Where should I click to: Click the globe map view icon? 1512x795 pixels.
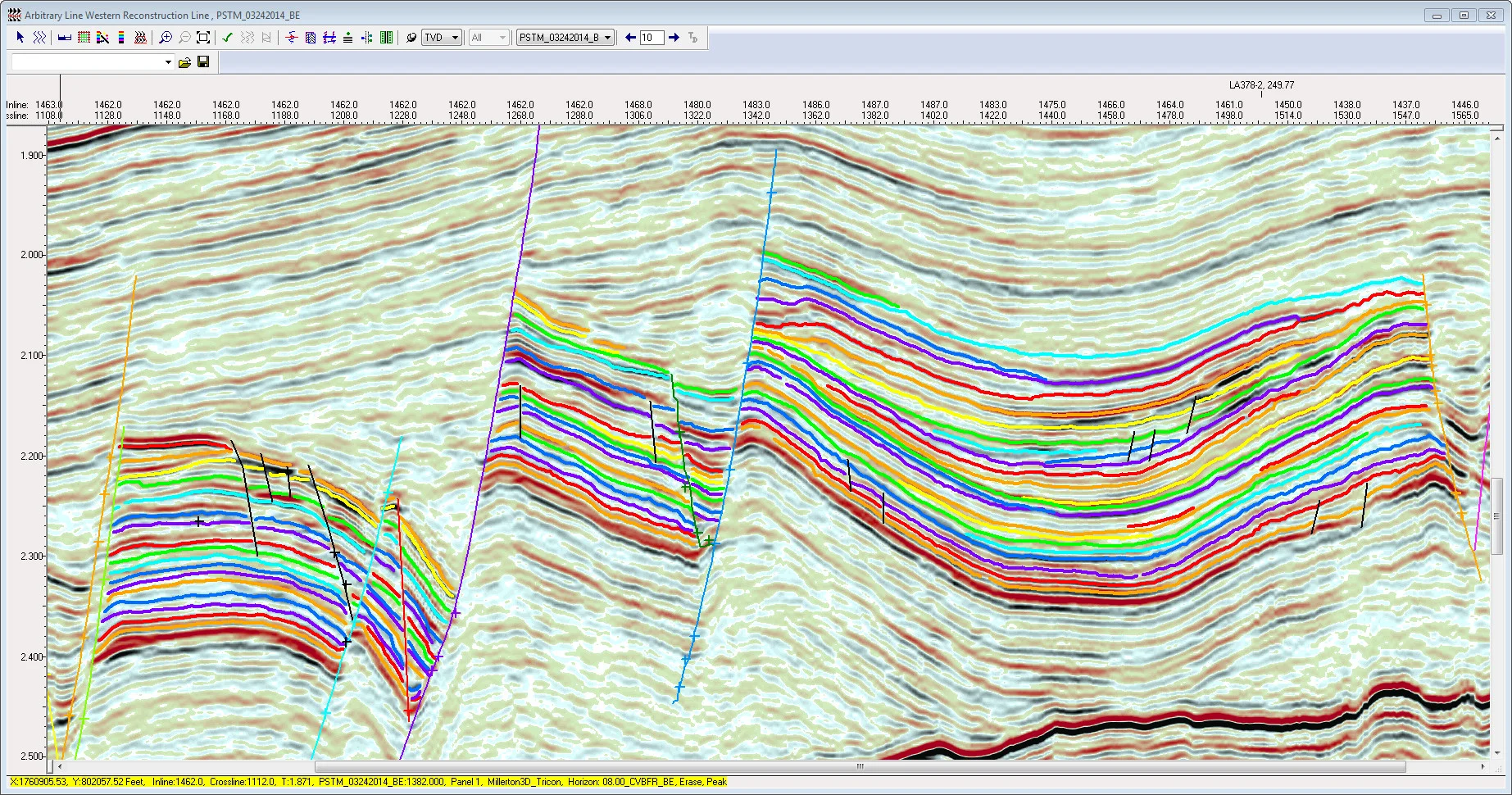[411, 38]
